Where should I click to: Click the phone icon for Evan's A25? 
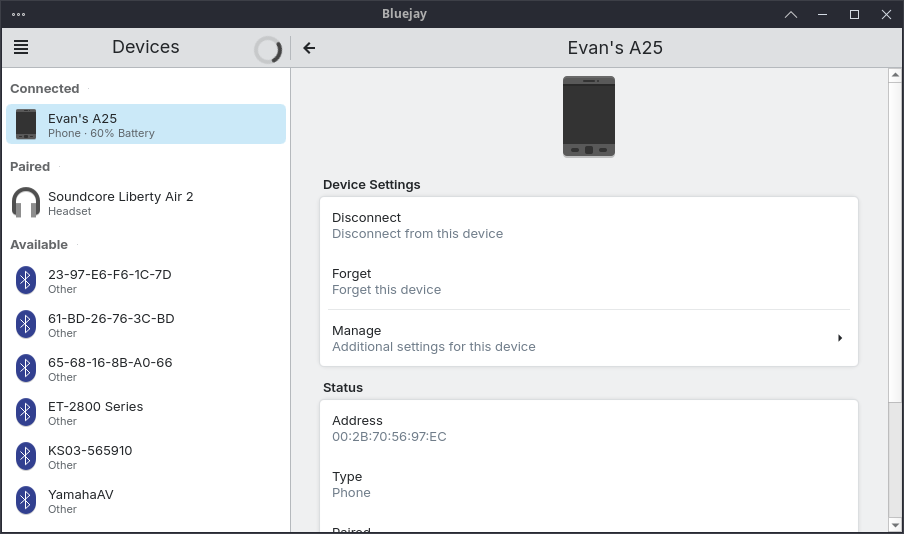pos(26,124)
